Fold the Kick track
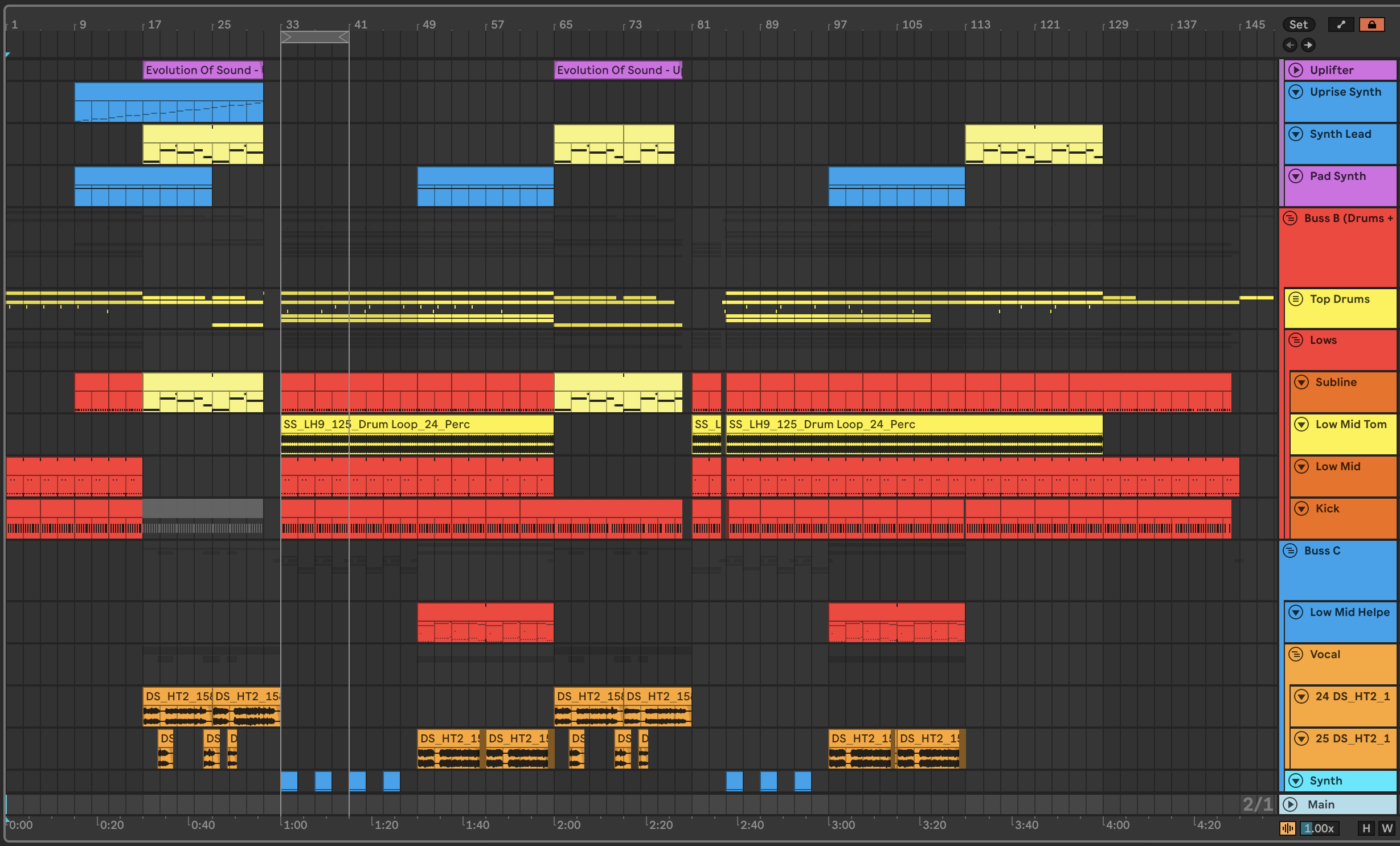The height and width of the screenshot is (846, 1400). click(x=1301, y=508)
